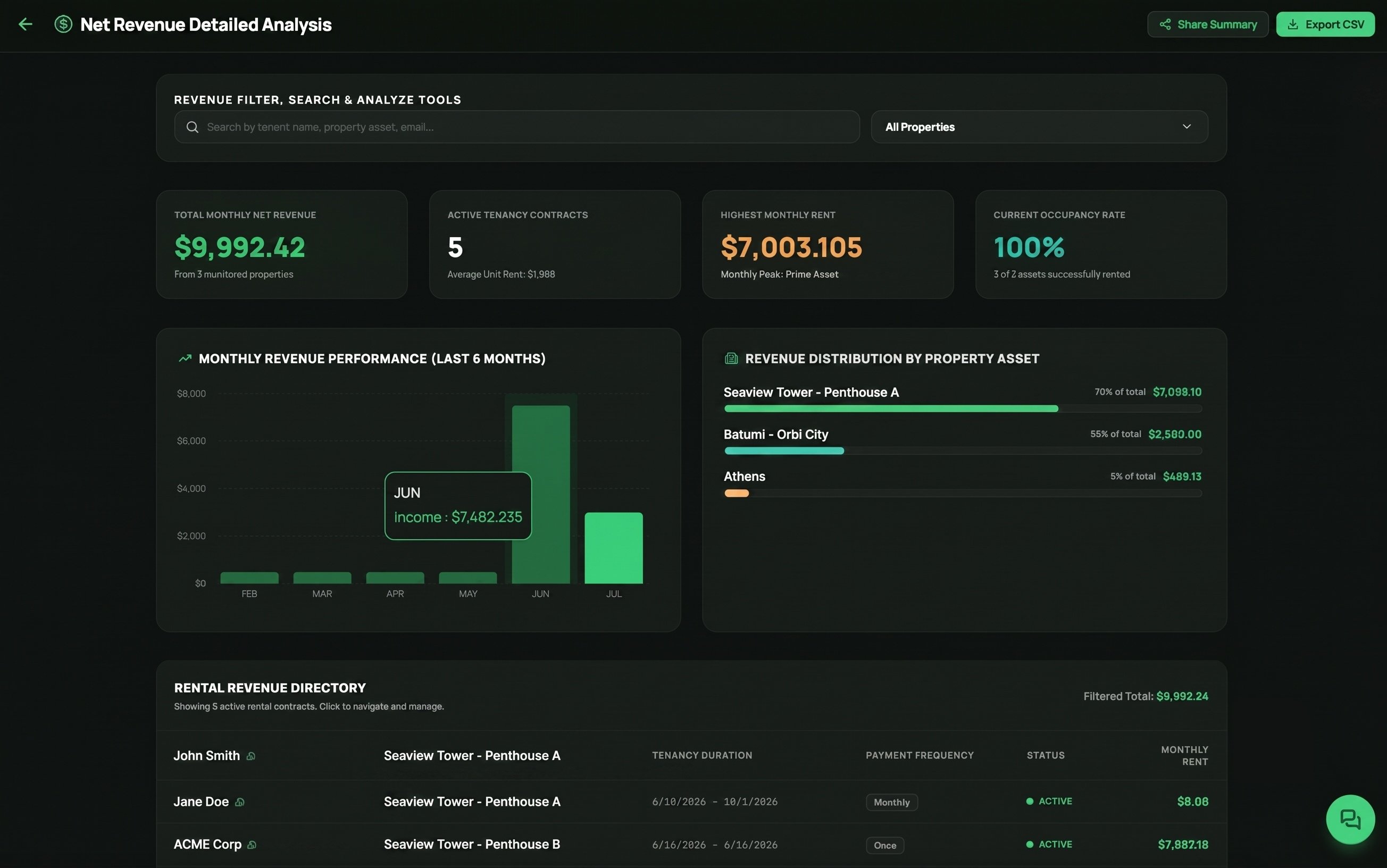Click the Current Occupancy Rate card

1101,244
